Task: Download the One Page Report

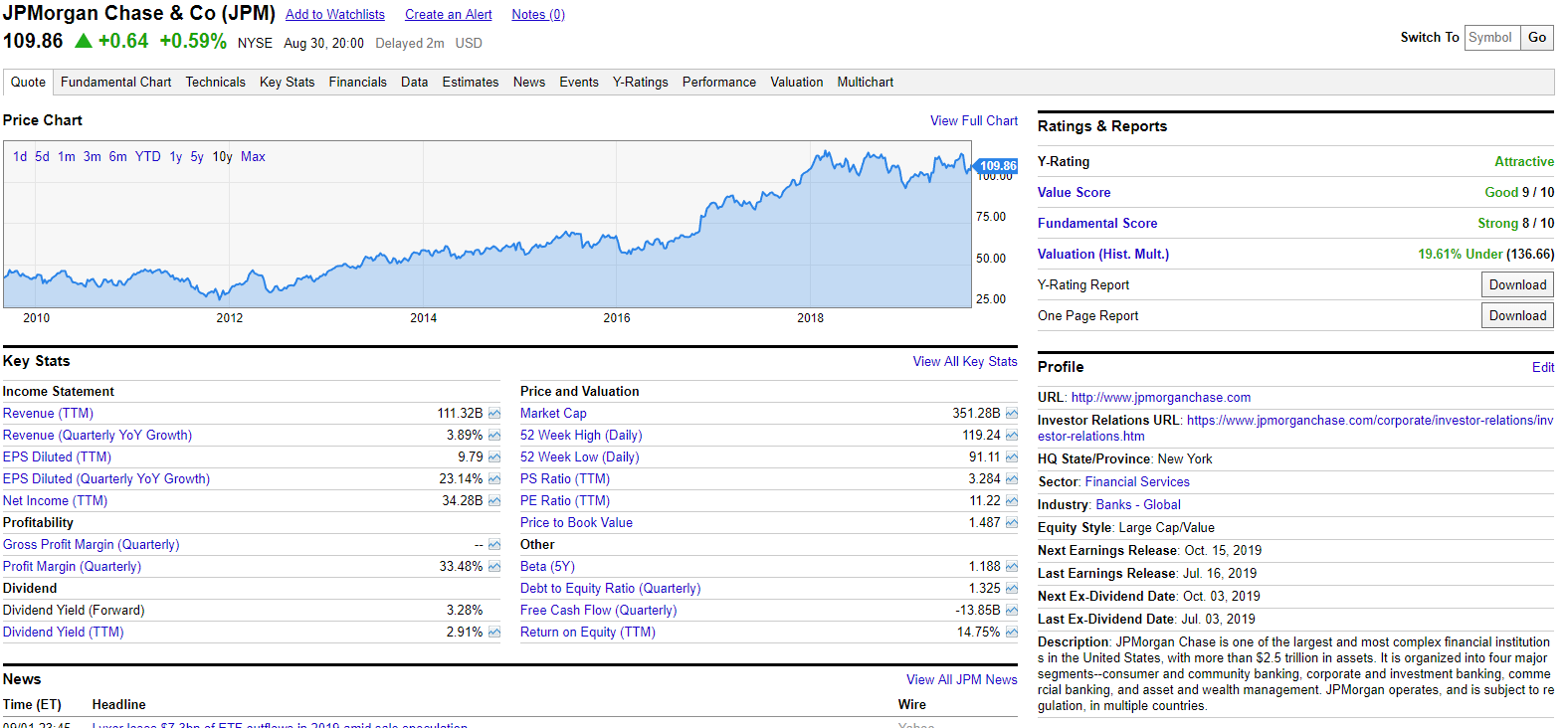Action: click(x=1517, y=316)
